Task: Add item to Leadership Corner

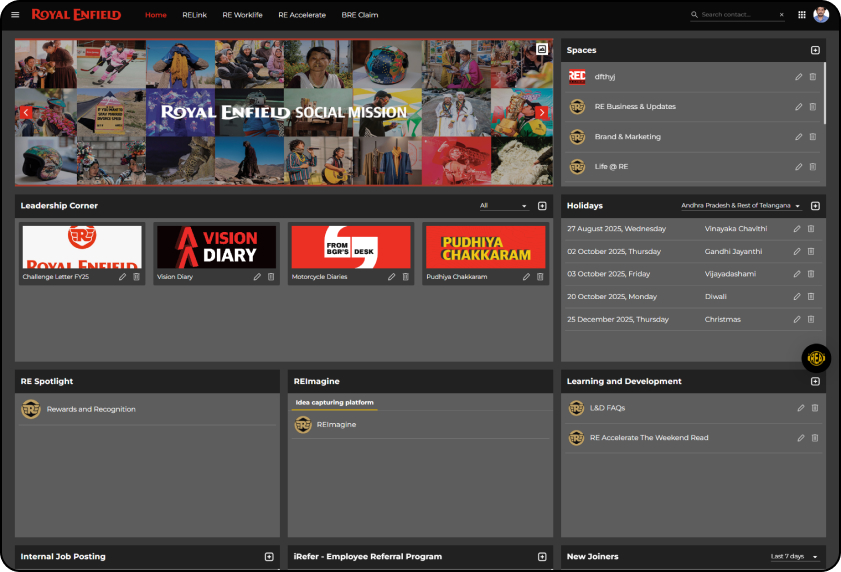Action: [x=542, y=206]
